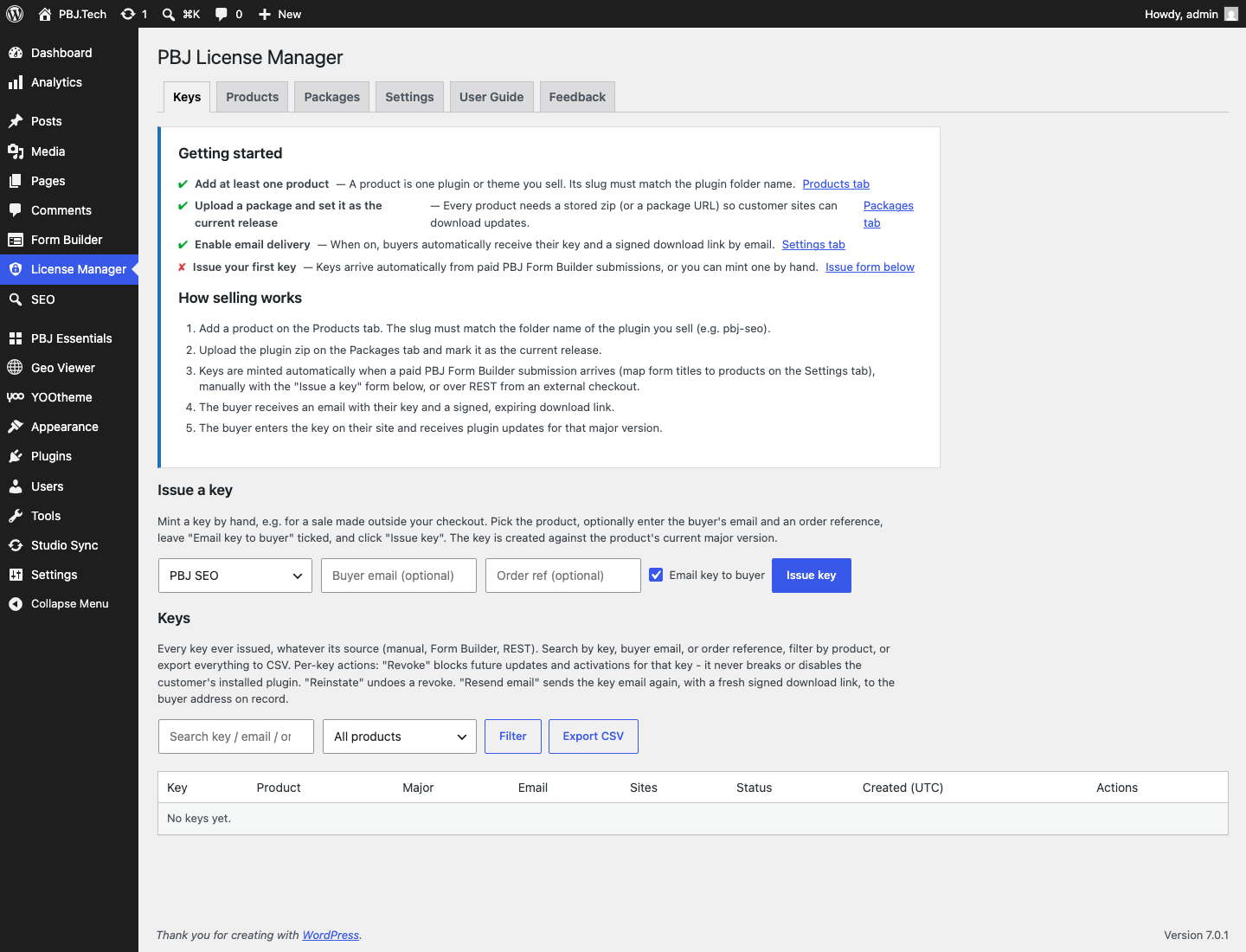The width and height of the screenshot is (1246, 952).
Task: Click the 'No keys yet.' table row
Action: [x=693, y=819]
